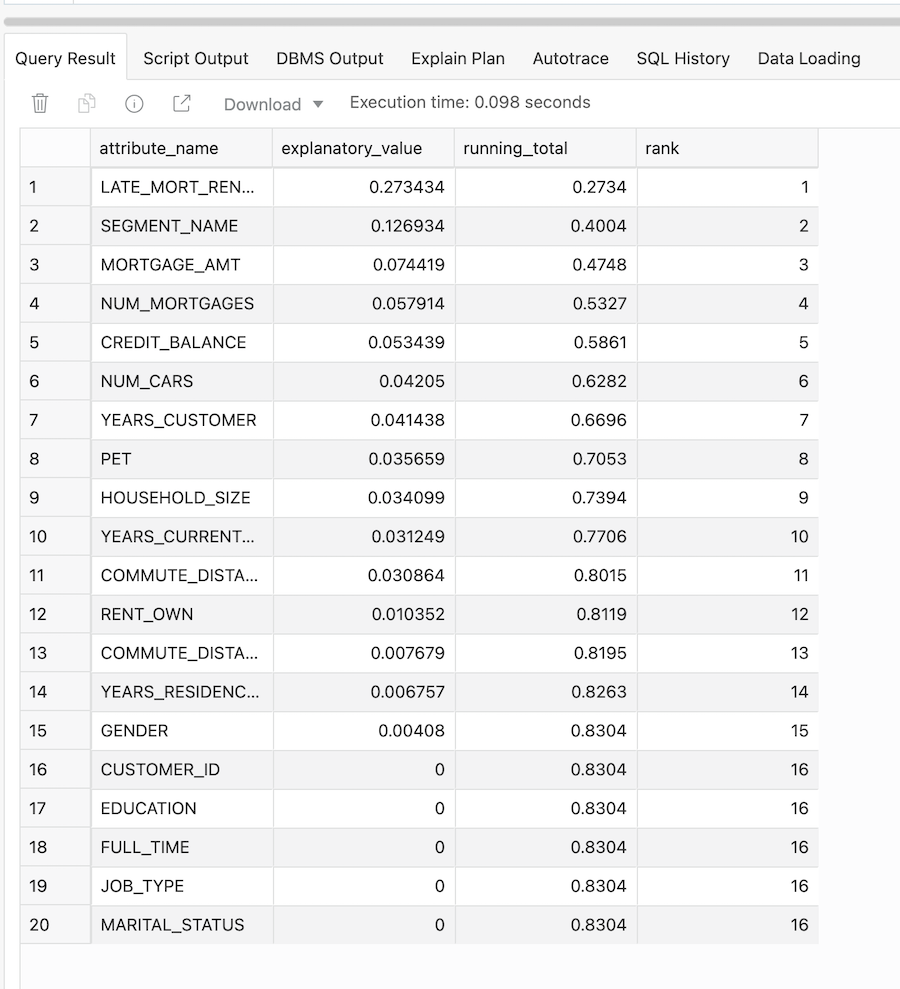
Task: Click the copy results icon
Action: click(x=87, y=103)
